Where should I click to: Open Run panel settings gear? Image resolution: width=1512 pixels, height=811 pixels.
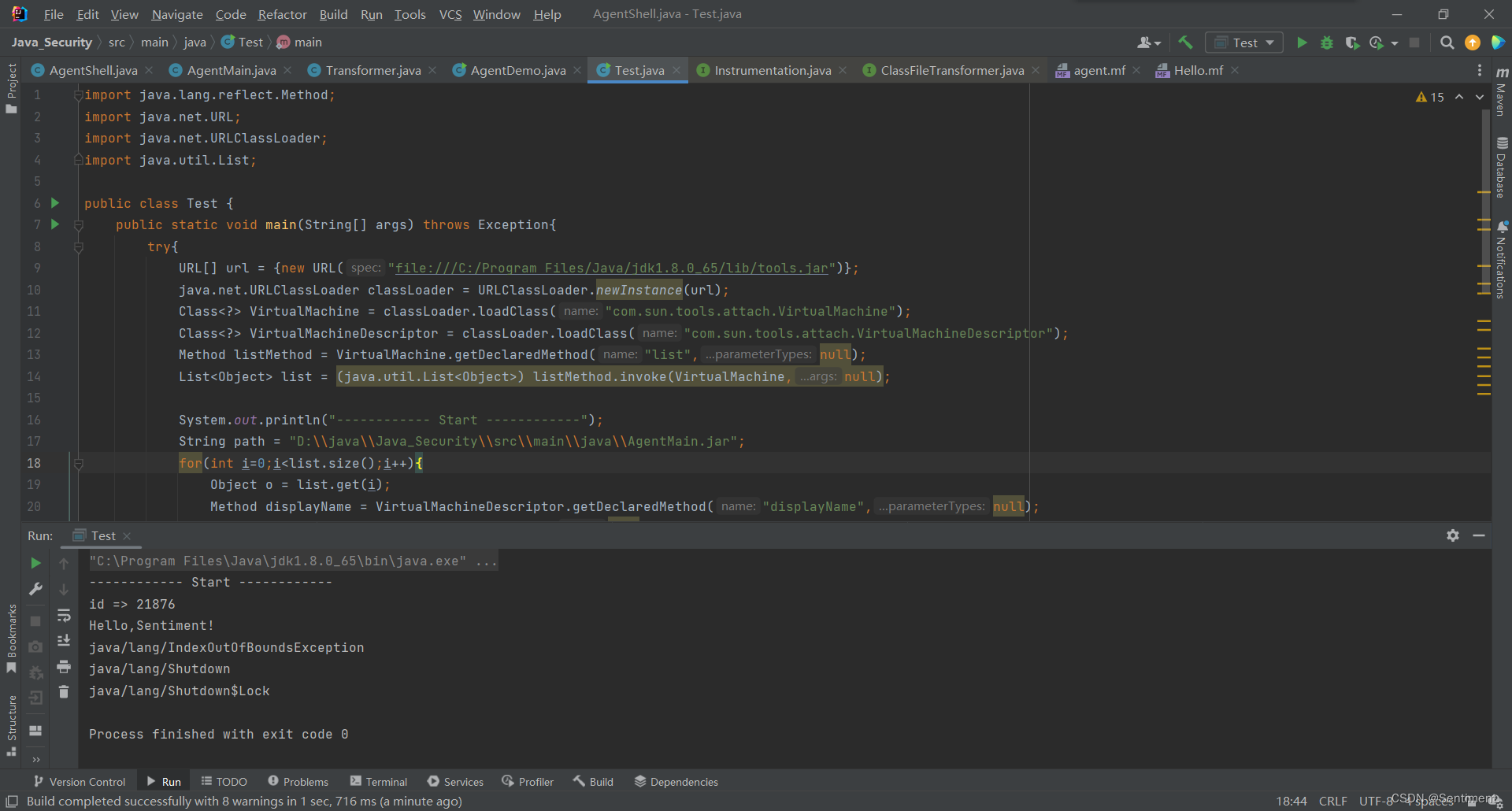(1453, 535)
